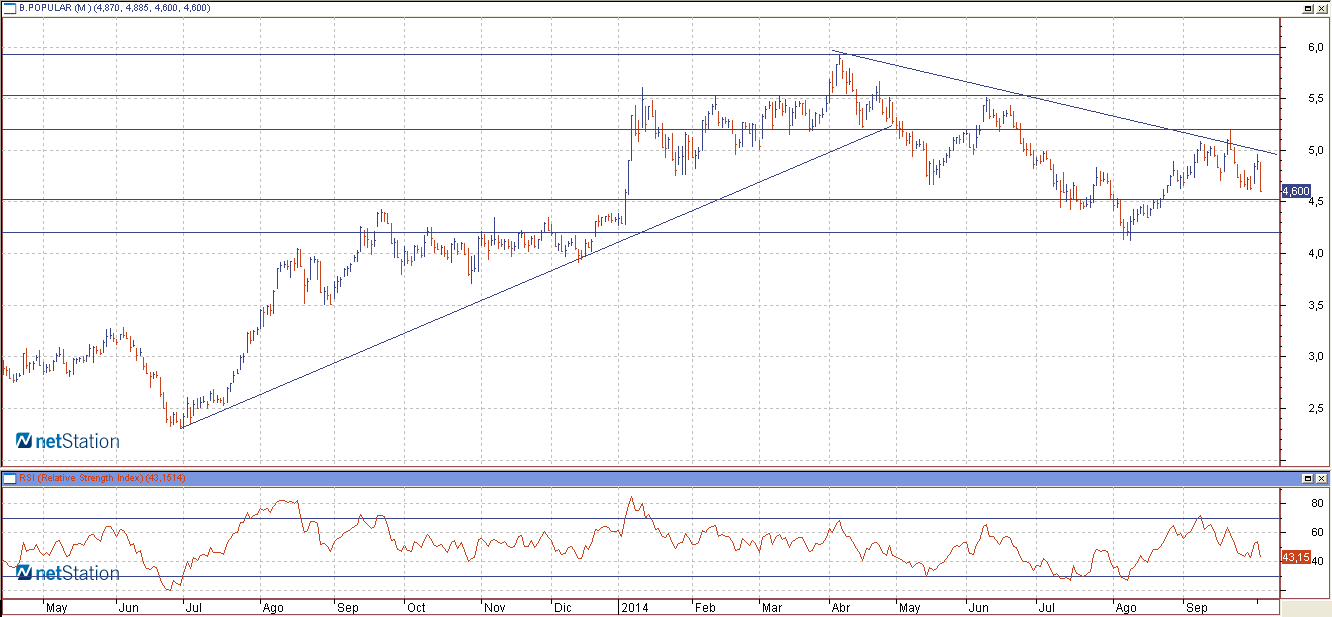Click the 2,5 price axis label
This screenshot has width=1332, height=617.
1315,408
